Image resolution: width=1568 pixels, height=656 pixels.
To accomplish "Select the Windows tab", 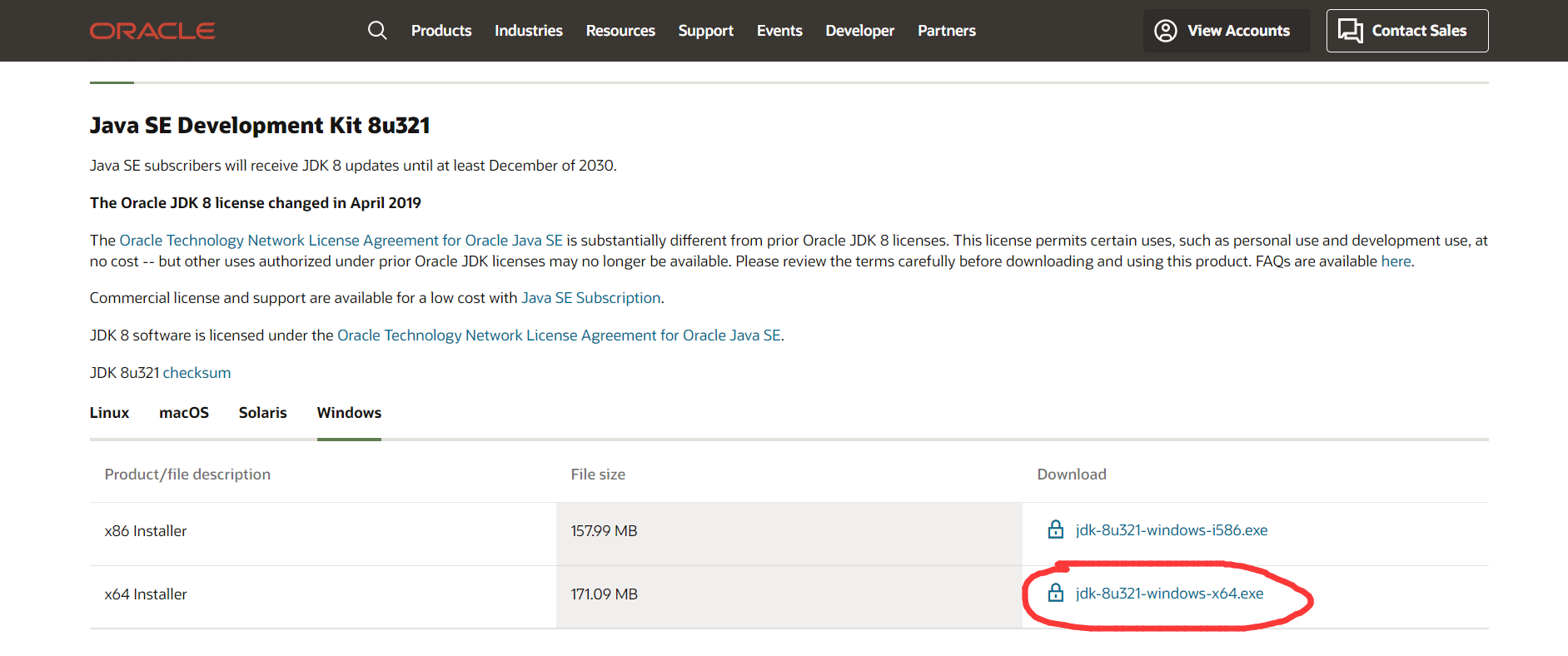I will [x=349, y=413].
